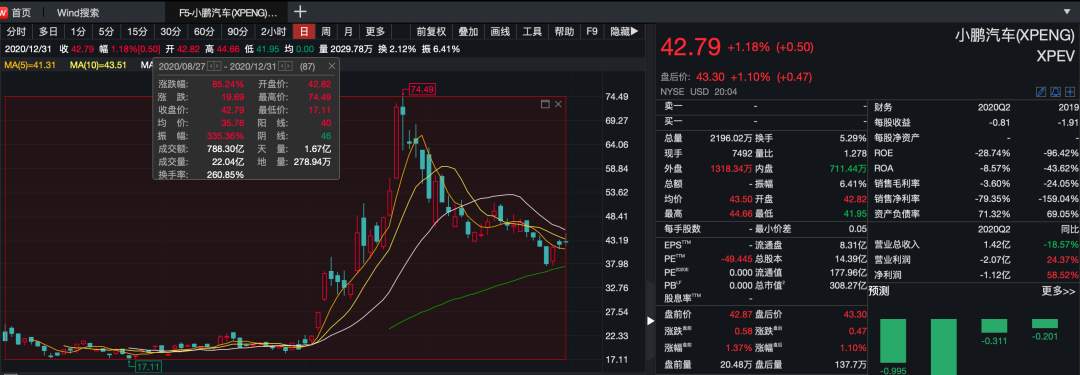Select the 15分 period
The image size is (1080, 375).
[x=137, y=32]
